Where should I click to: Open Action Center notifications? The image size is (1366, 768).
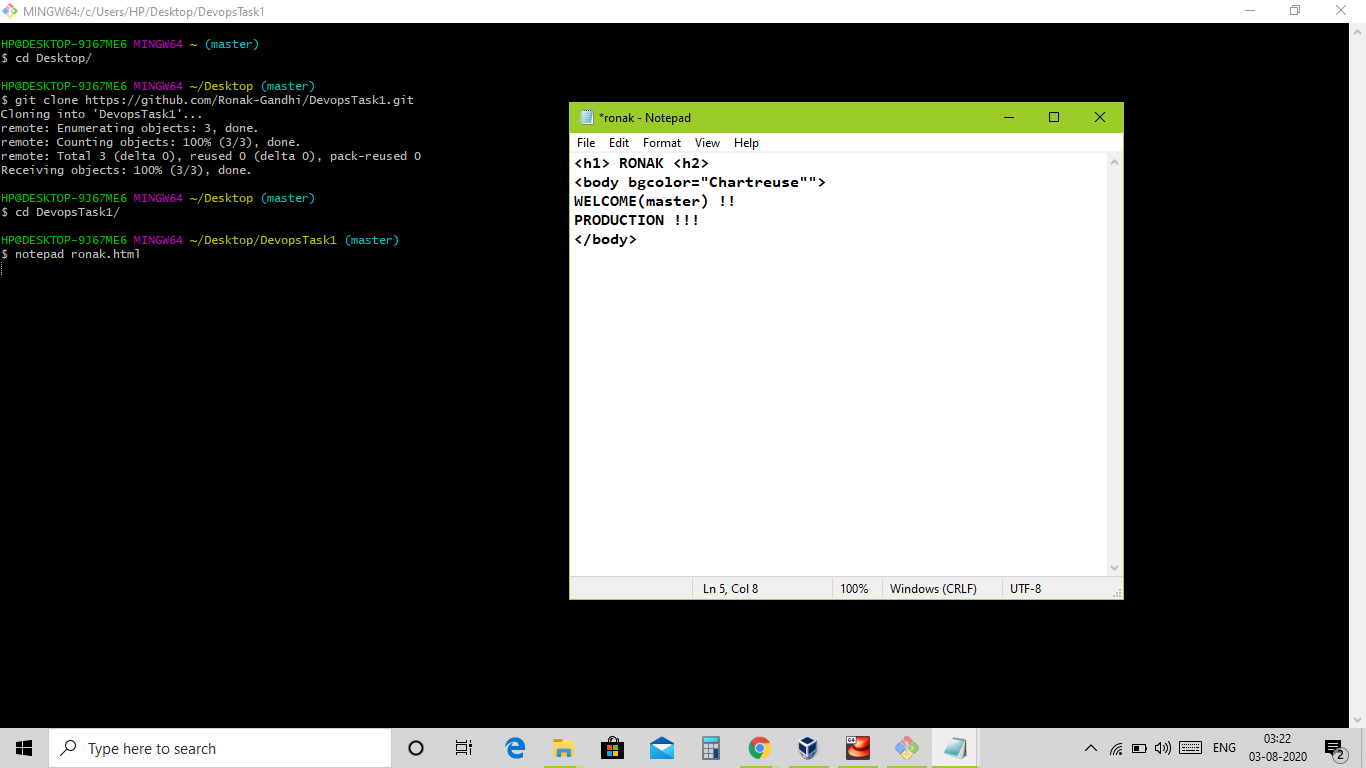[x=1333, y=747]
